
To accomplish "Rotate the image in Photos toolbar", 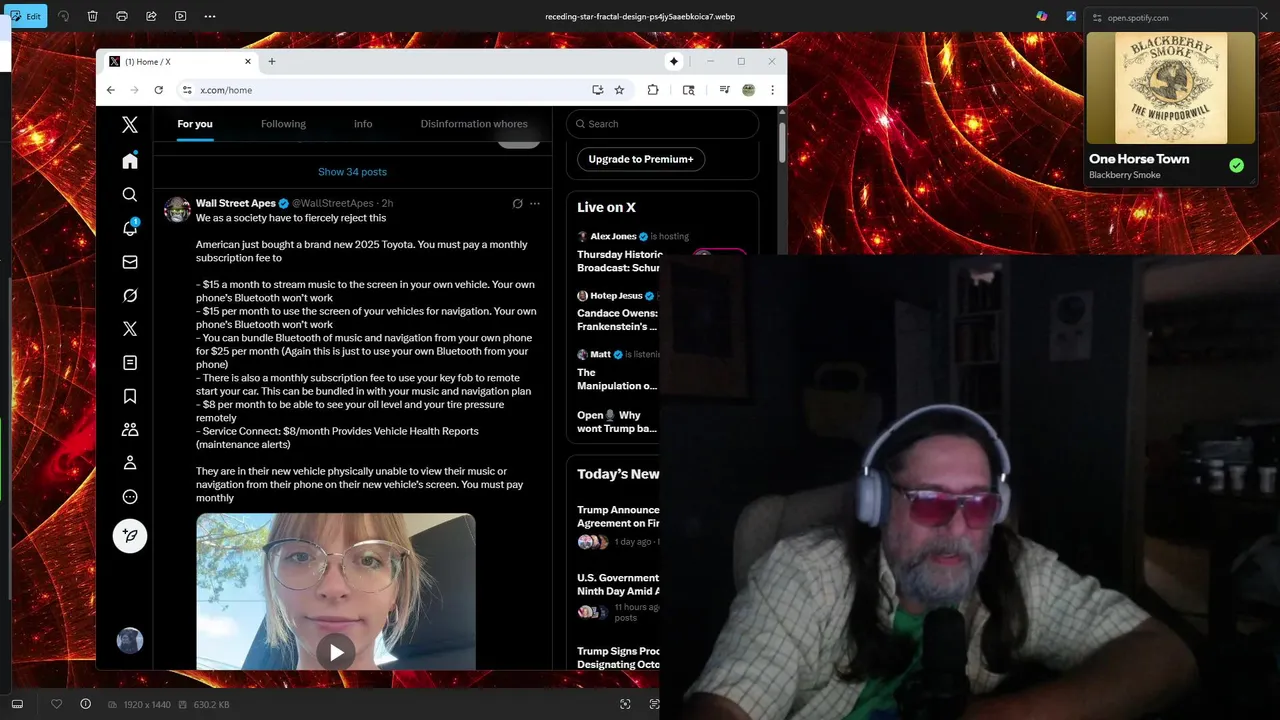I will 64,16.
